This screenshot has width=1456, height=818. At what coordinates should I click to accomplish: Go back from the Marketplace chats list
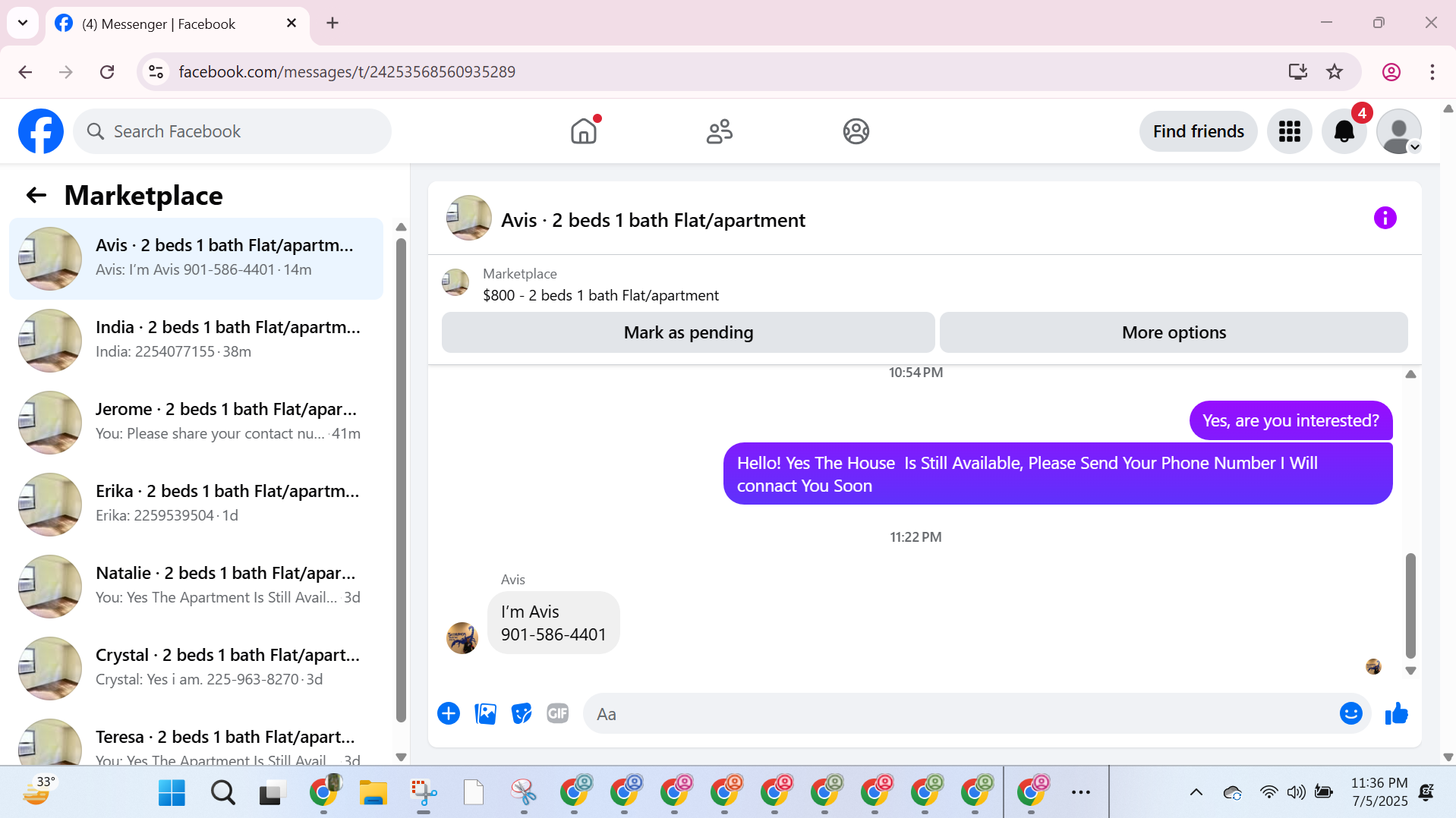36,196
